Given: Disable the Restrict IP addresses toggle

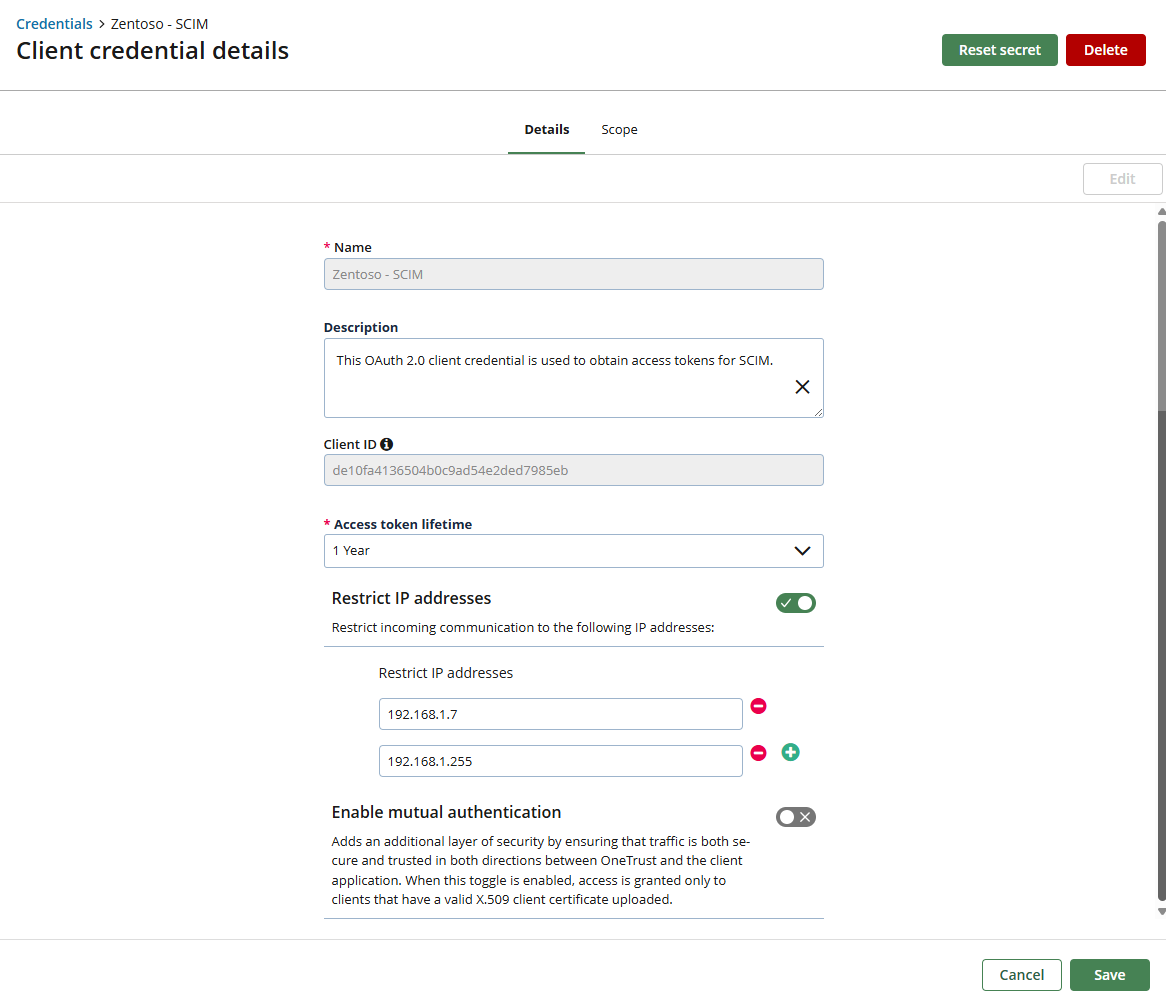Looking at the screenshot, I should 796,603.
